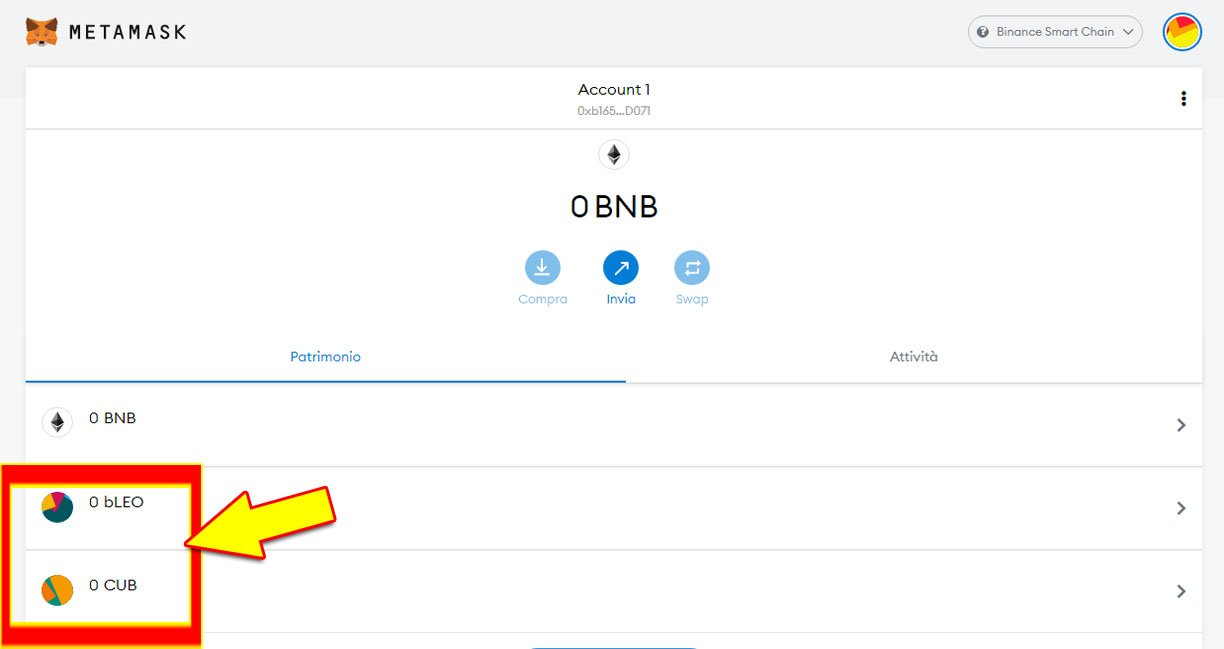1224x649 pixels.
Task: Click the Ethereum logo above the balance
Action: 614,155
